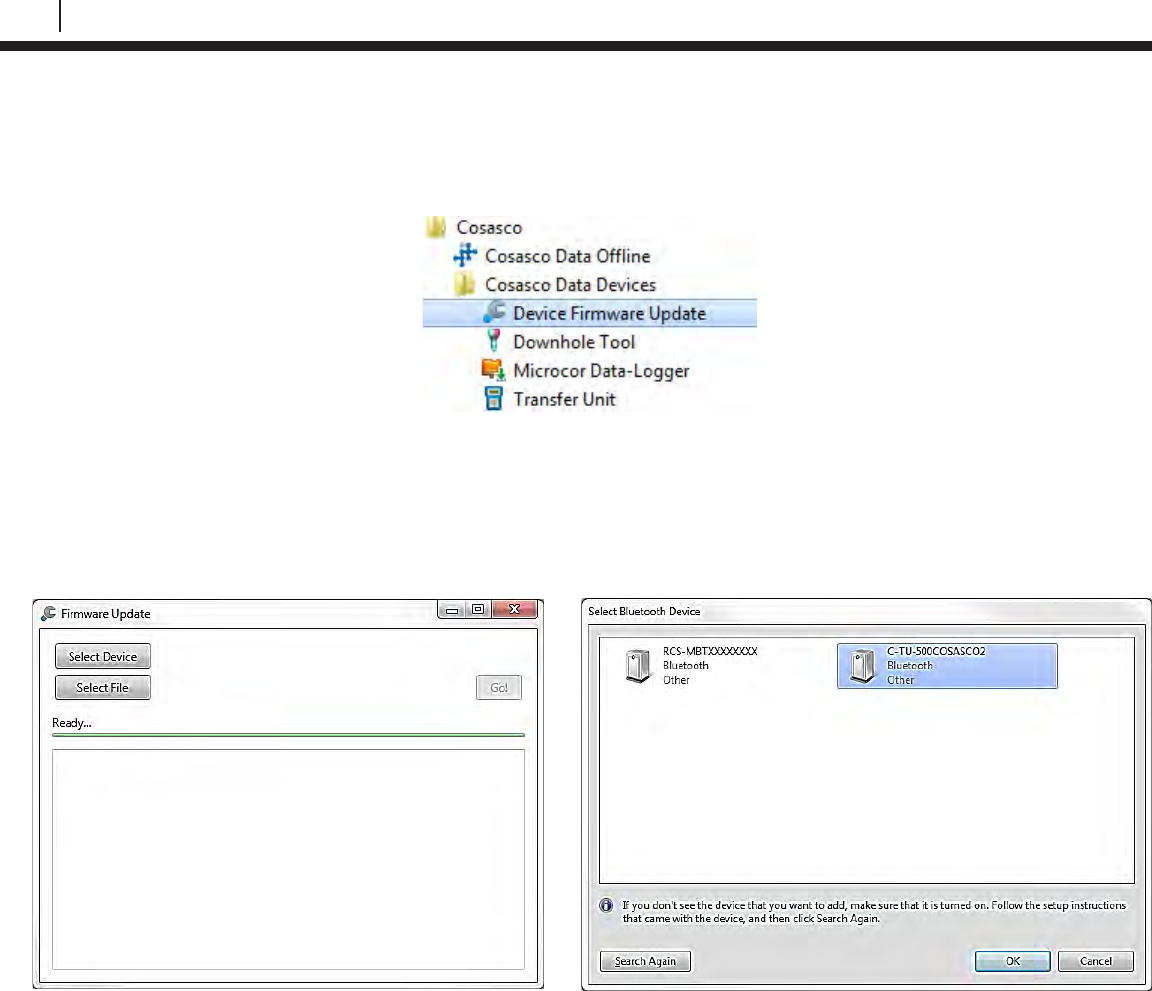Click the Search Again button

[x=645, y=961]
